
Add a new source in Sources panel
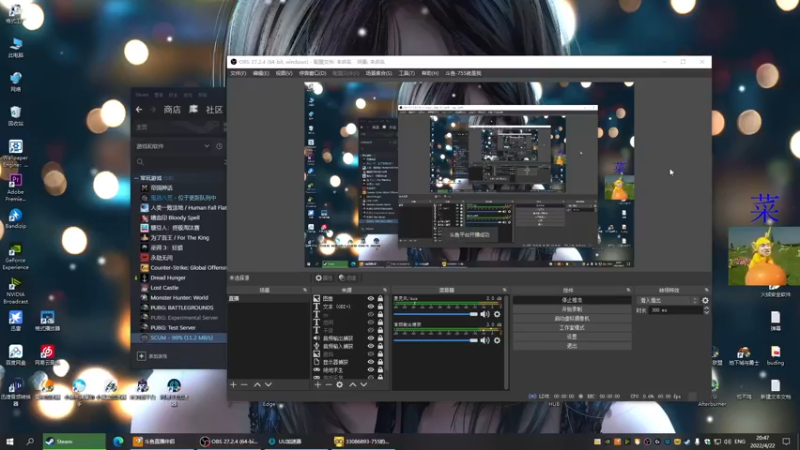(318, 384)
